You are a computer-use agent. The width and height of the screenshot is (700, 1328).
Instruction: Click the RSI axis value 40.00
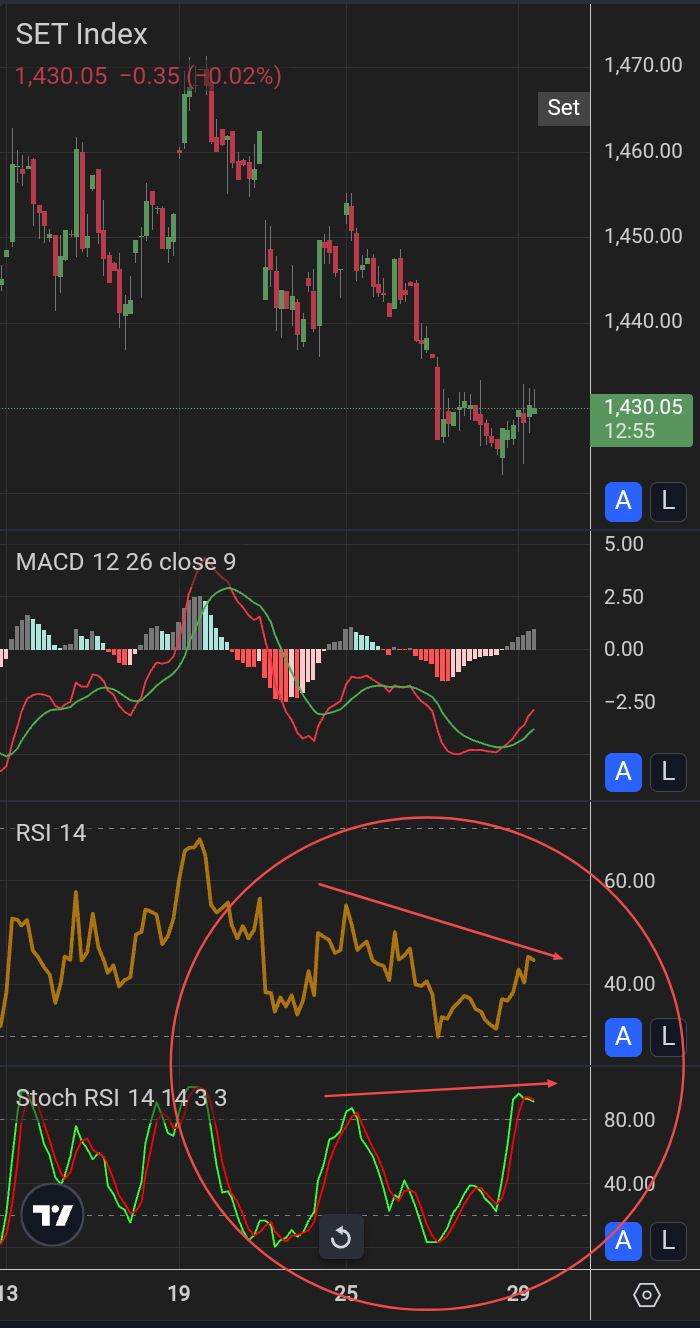630,984
